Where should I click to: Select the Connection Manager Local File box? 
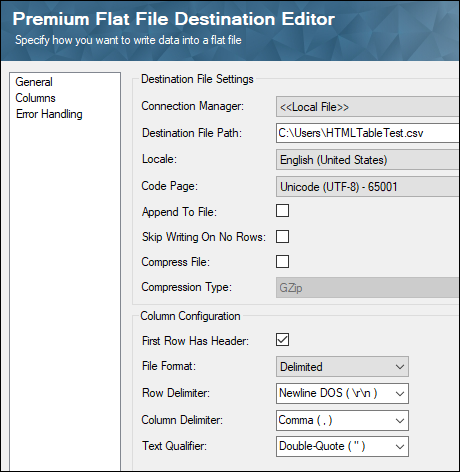point(368,107)
